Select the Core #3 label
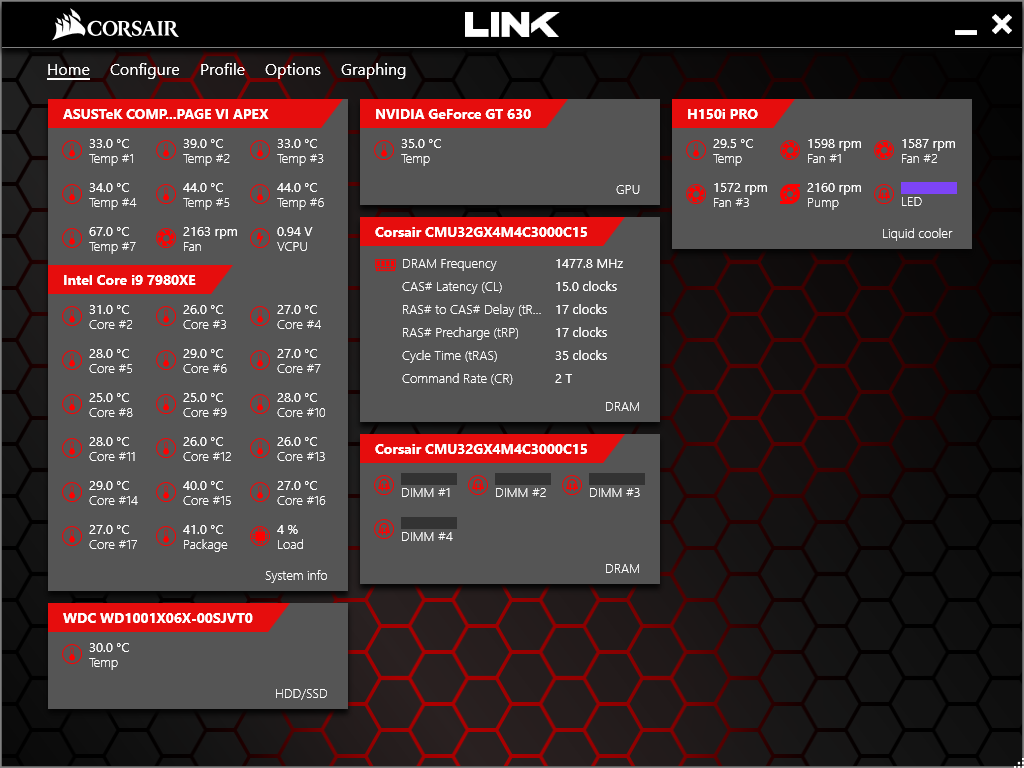 (205, 325)
